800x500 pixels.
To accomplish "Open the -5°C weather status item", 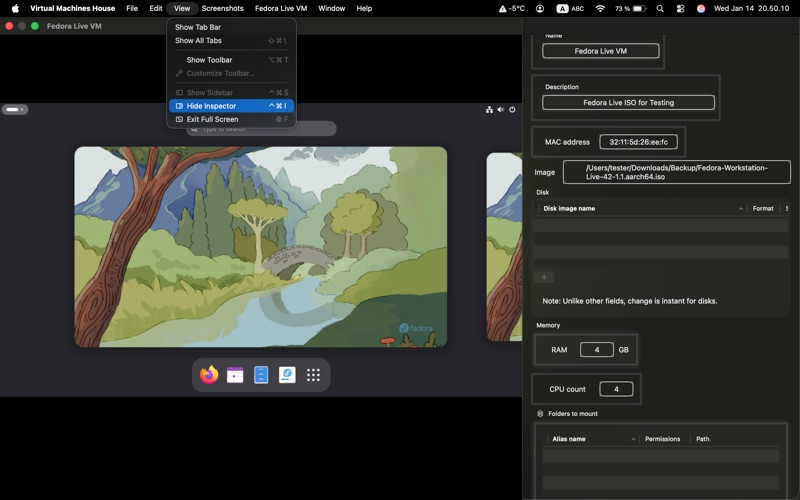I will click(512, 8).
